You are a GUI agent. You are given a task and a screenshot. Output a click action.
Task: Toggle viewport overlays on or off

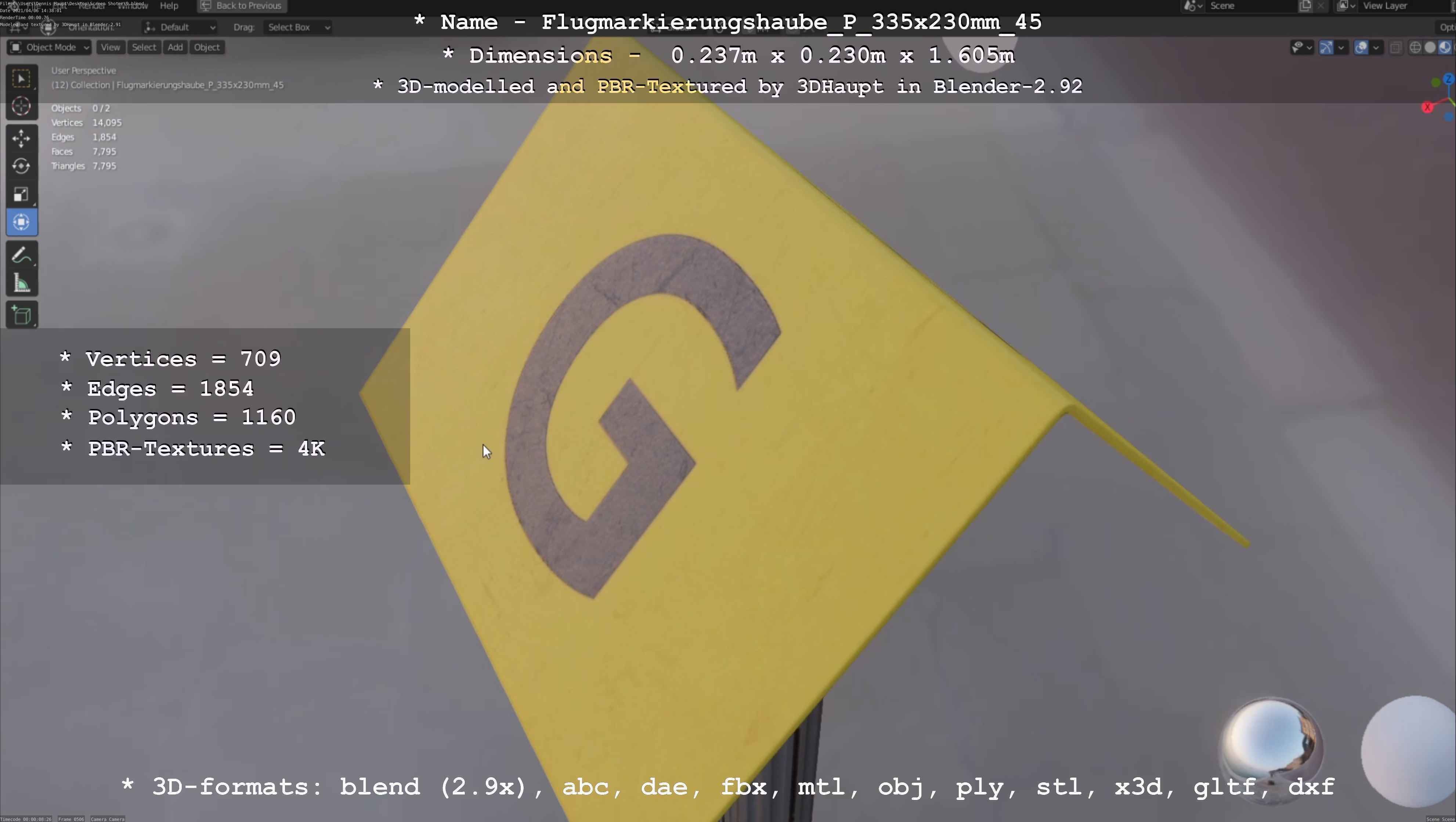(1361, 48)
